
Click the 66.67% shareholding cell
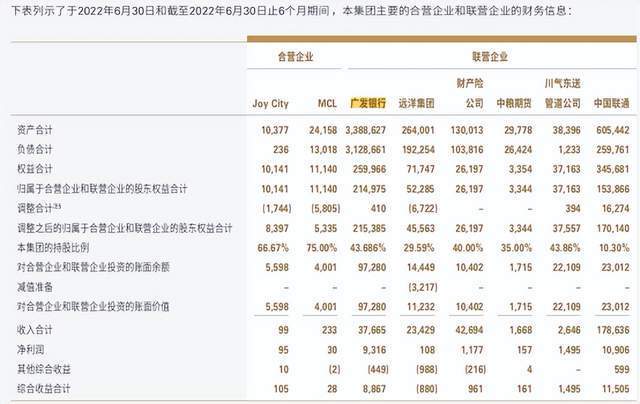[273, 248]
